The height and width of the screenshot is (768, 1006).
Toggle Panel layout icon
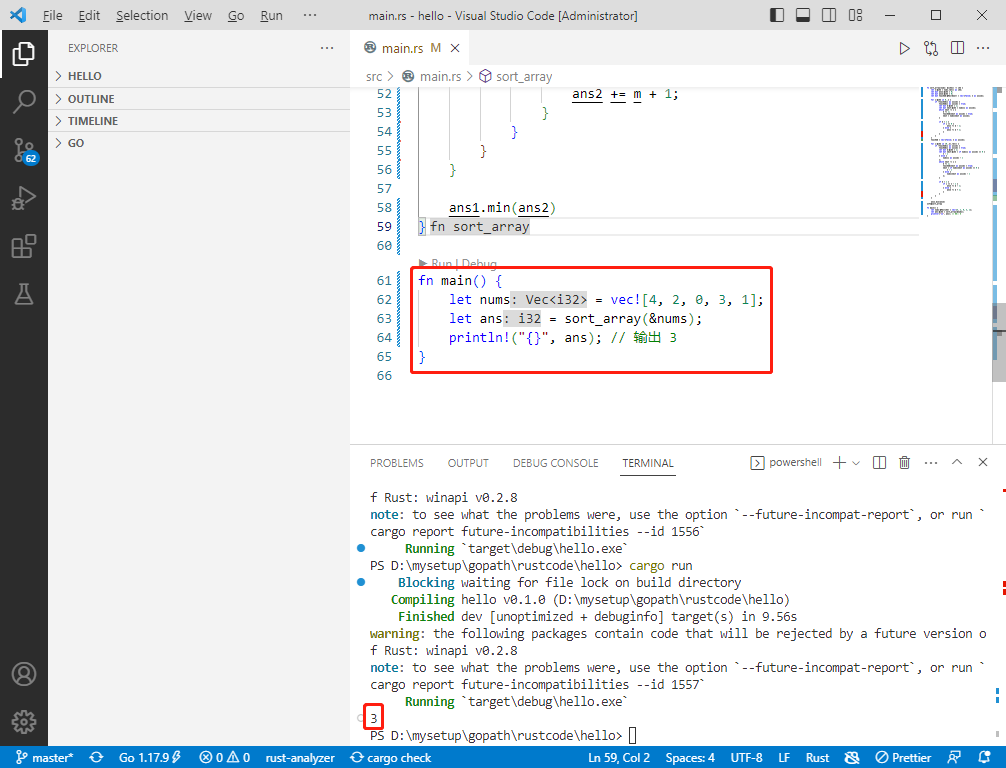point(803,15)
